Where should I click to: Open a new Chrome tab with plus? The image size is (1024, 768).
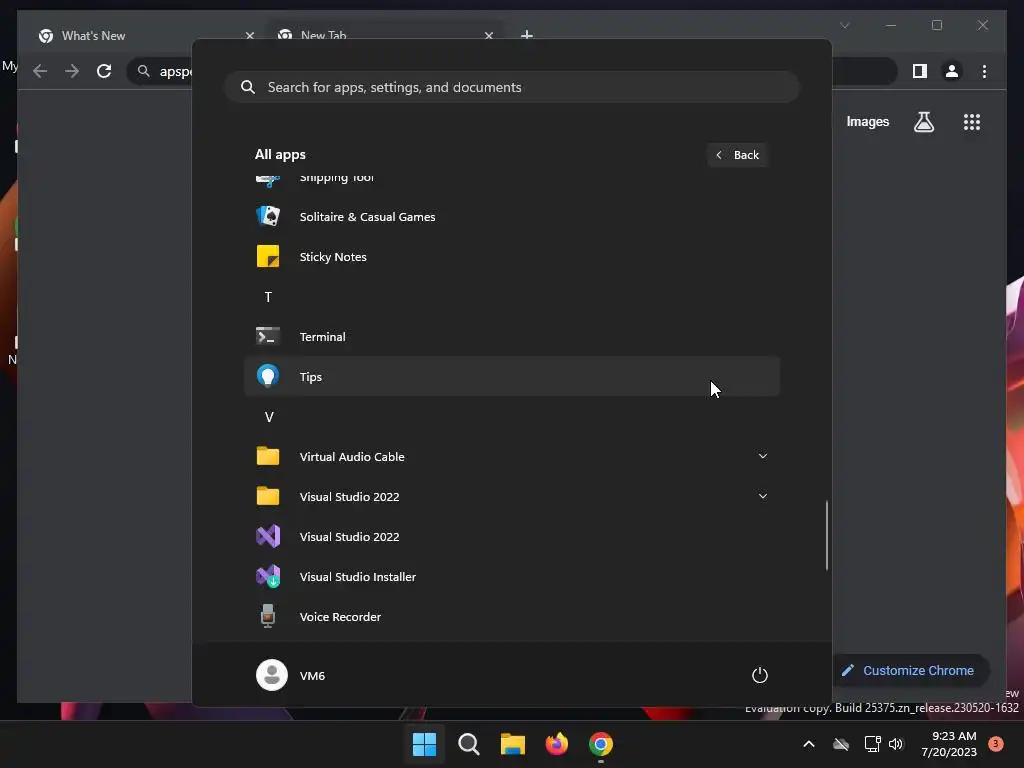[526, 35]
